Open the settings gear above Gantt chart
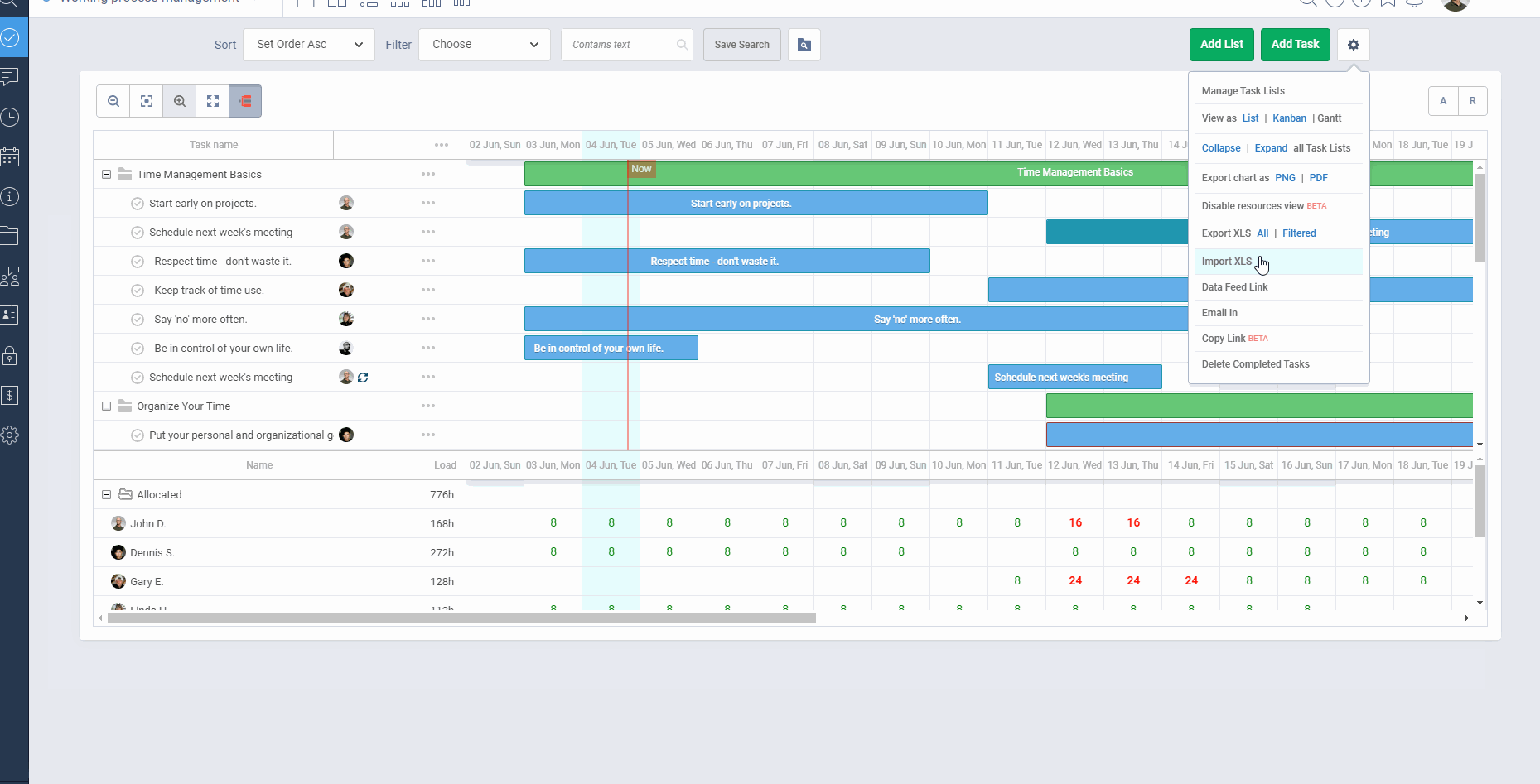The width and height of the screenshot is (1540, 784). [x=1353, y=45]
